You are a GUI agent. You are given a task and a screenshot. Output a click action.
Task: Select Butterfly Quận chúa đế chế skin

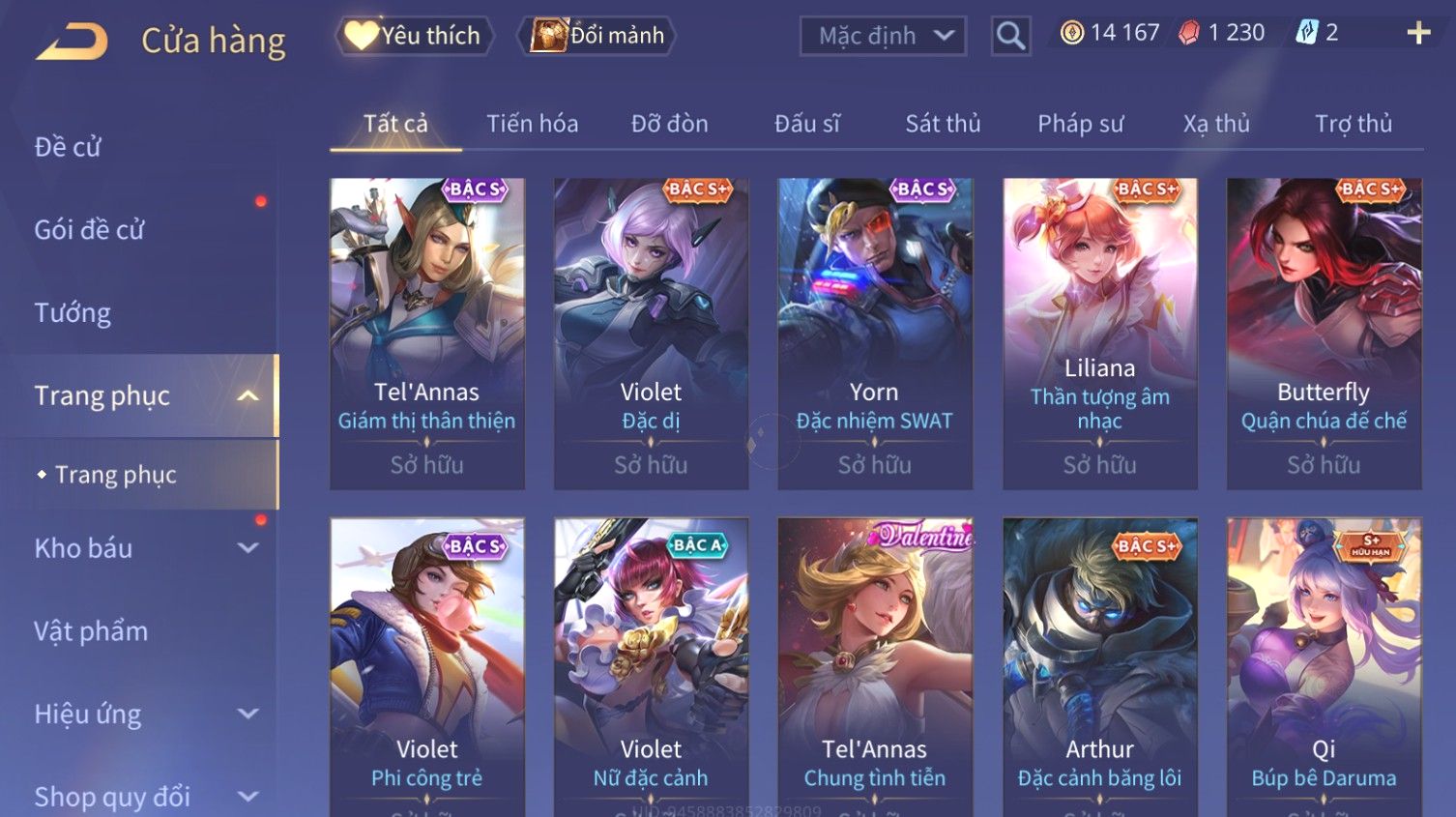coord(1324,334)
